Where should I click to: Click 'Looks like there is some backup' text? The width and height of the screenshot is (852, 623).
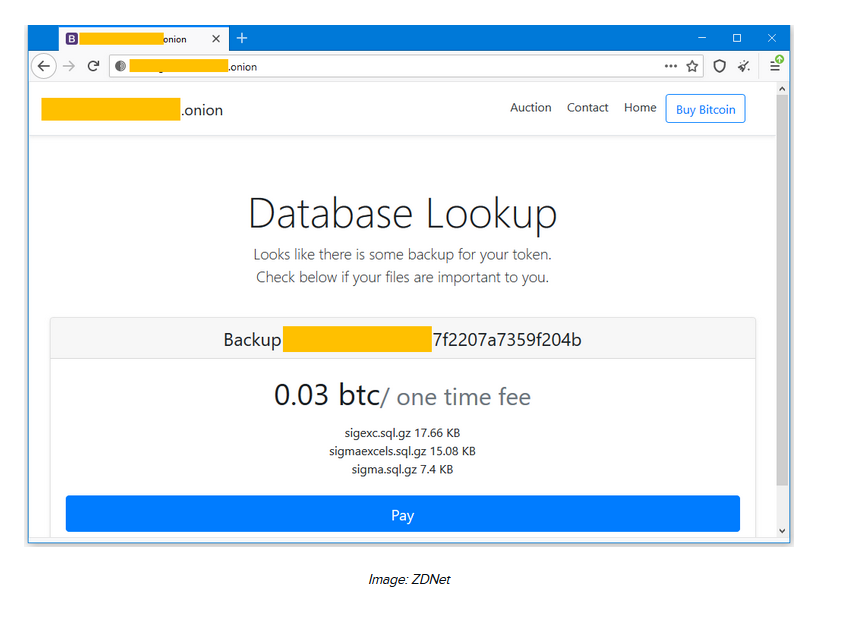pyautogui.click(x=403, y=254)
